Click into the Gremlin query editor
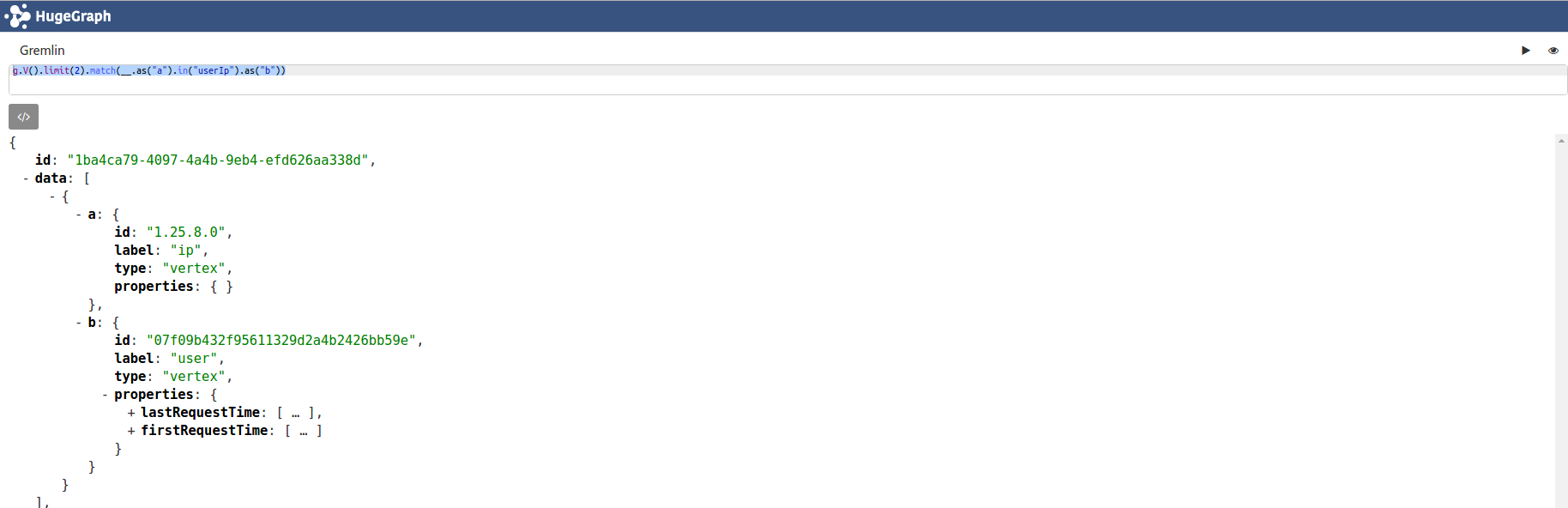Screen dimensions: 1568x508 click(787, 80)
